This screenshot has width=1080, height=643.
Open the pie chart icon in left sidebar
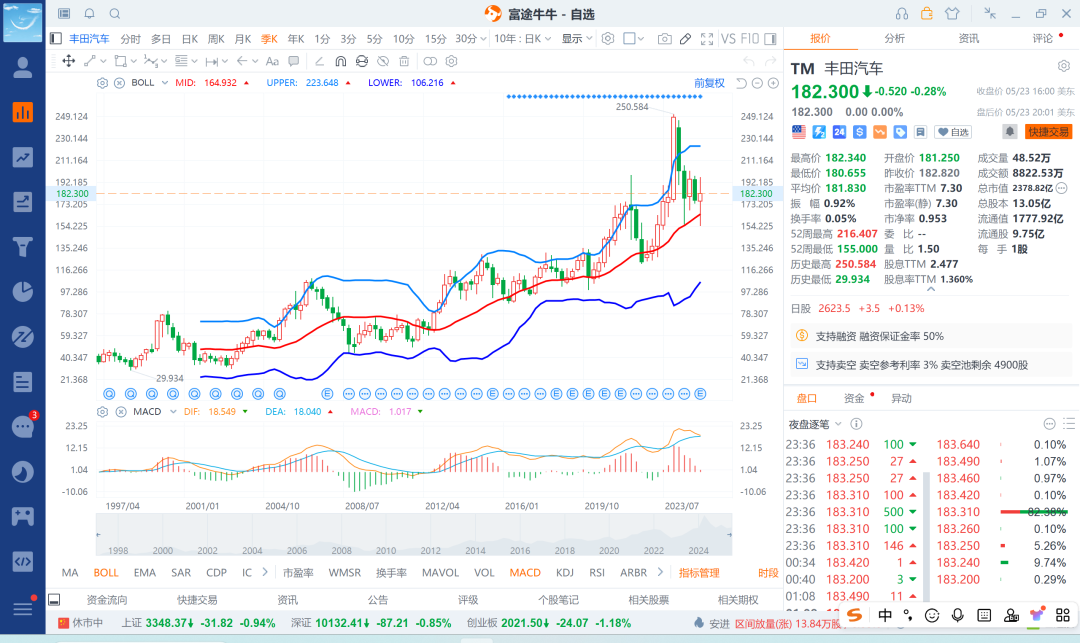(x=23, y=292)
